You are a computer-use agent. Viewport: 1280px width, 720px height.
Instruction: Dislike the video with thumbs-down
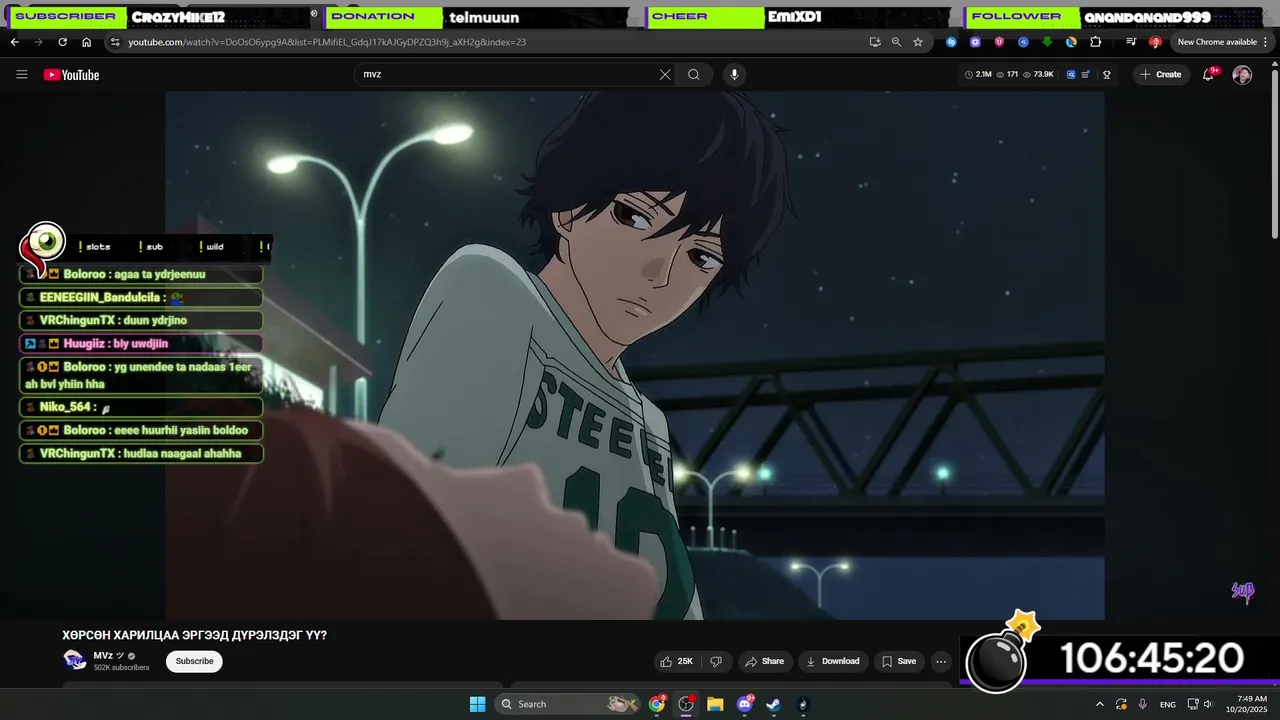coord(716,661)
